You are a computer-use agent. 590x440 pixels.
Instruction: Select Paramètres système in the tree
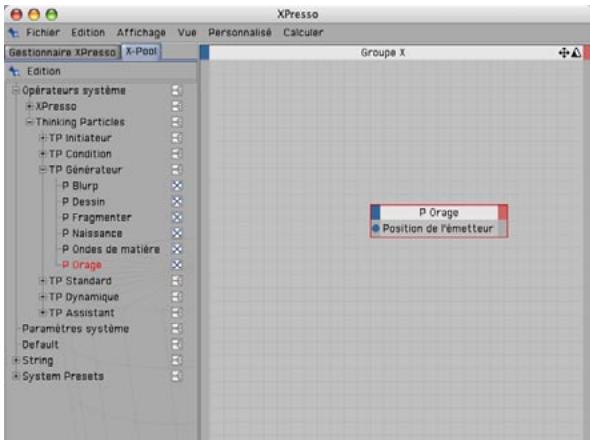tap(76, 329)
